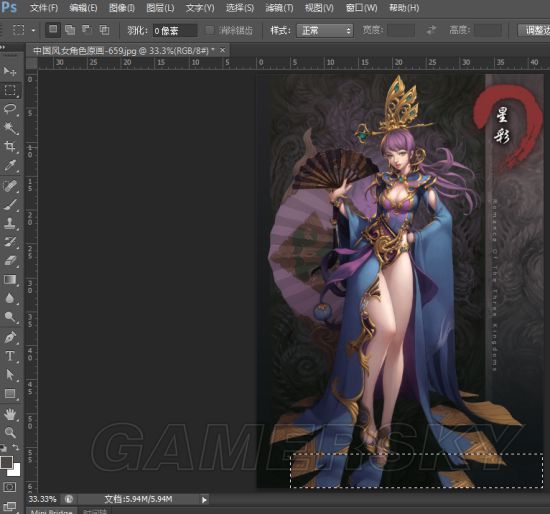The image size is (550, 514).
Task: Change the screen mode
Action: pyautogui.click(x=9, y=507)
